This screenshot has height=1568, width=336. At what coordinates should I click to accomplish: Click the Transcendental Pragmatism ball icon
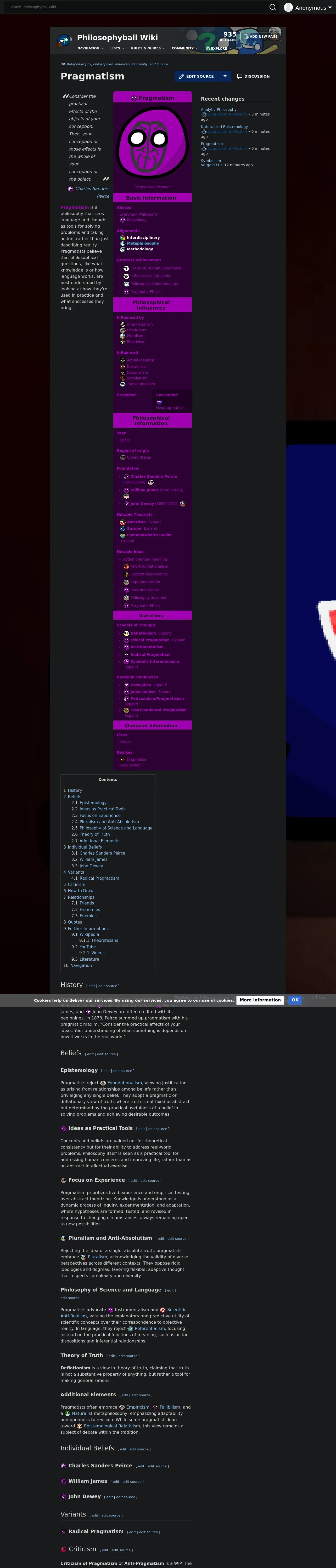click(x=126, y=710)
